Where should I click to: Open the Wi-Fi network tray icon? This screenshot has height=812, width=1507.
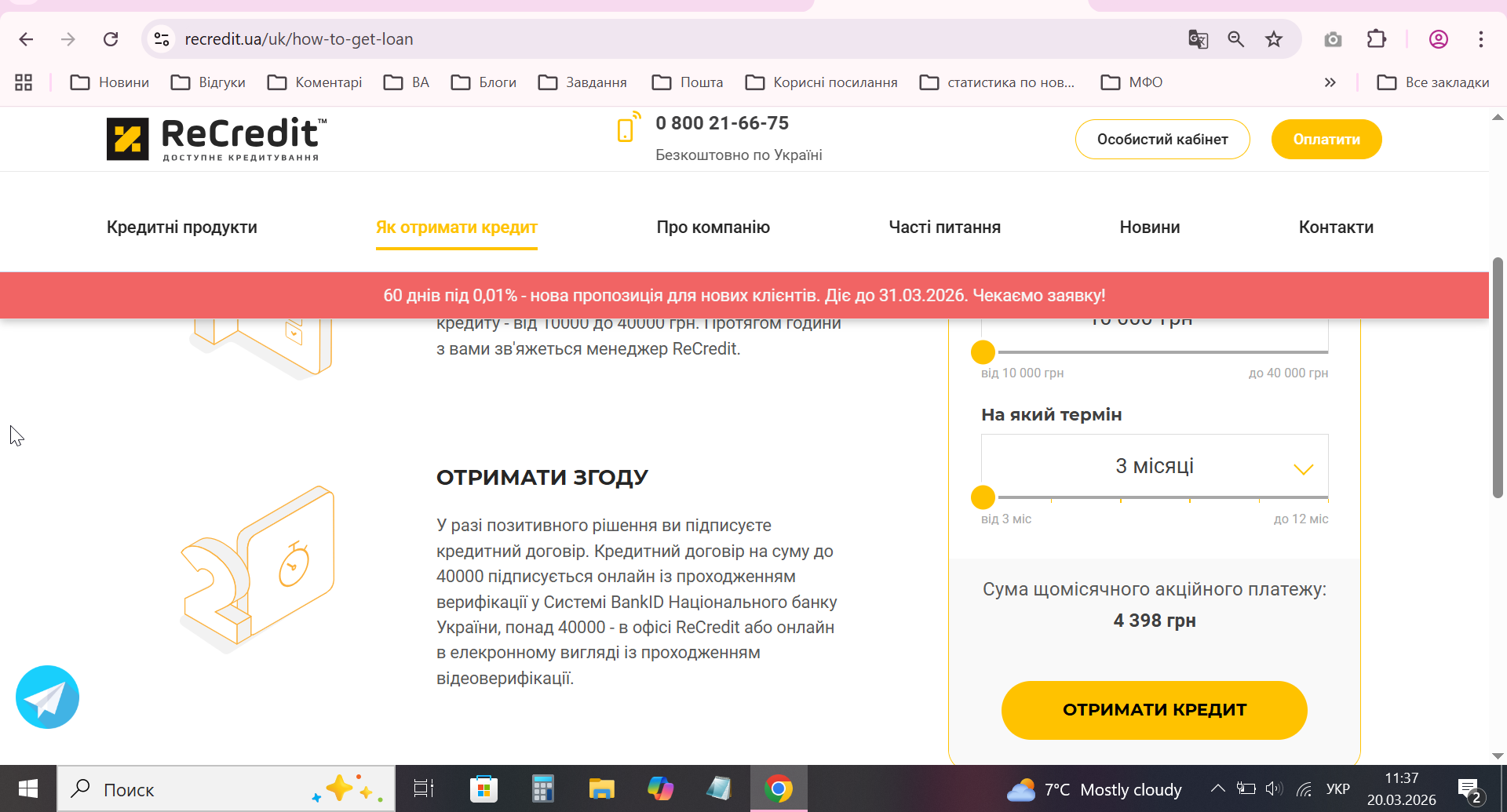coord(1304,788)
